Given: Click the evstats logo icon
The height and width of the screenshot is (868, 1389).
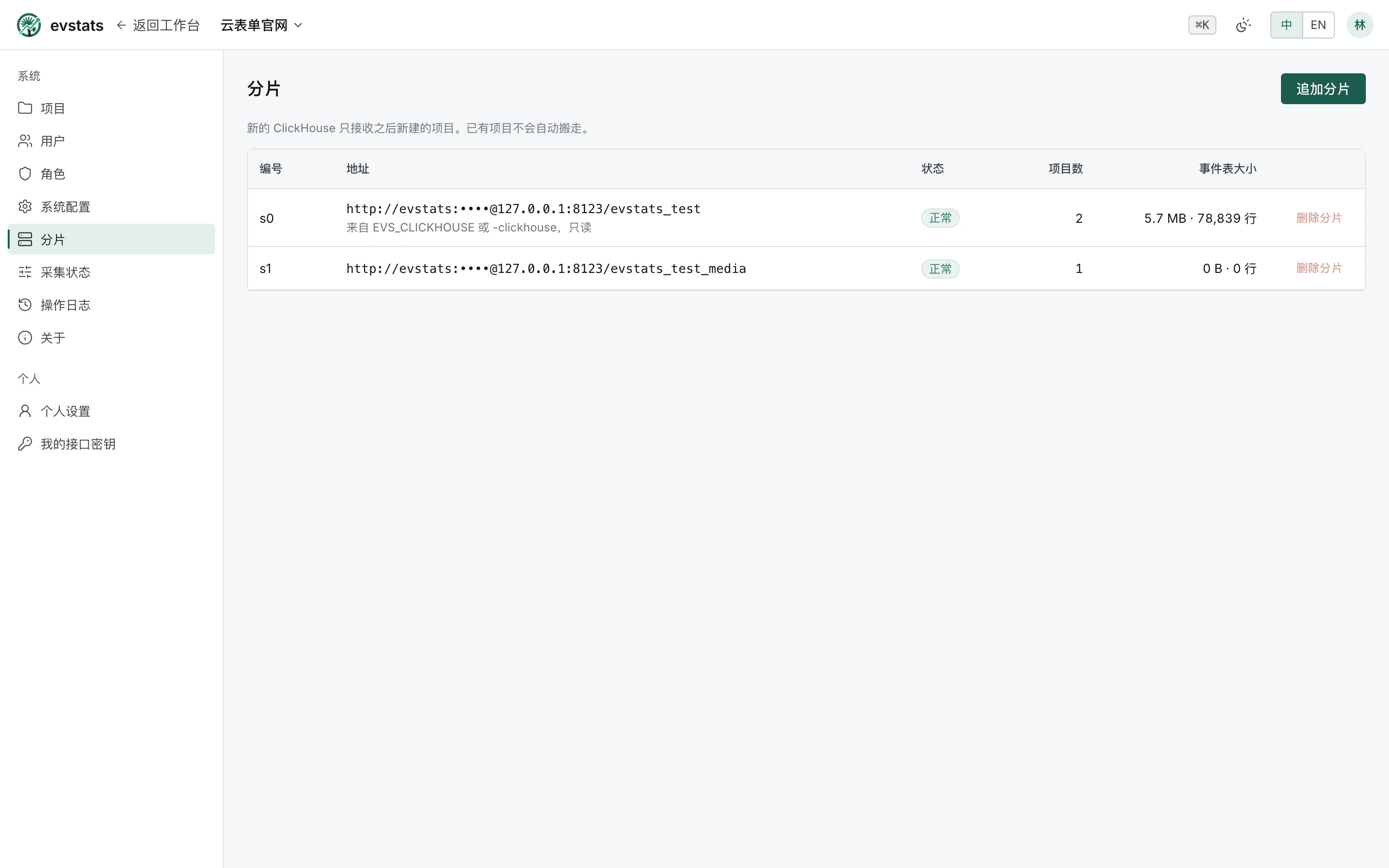Looking at the screenshot, I should (29, 25).
